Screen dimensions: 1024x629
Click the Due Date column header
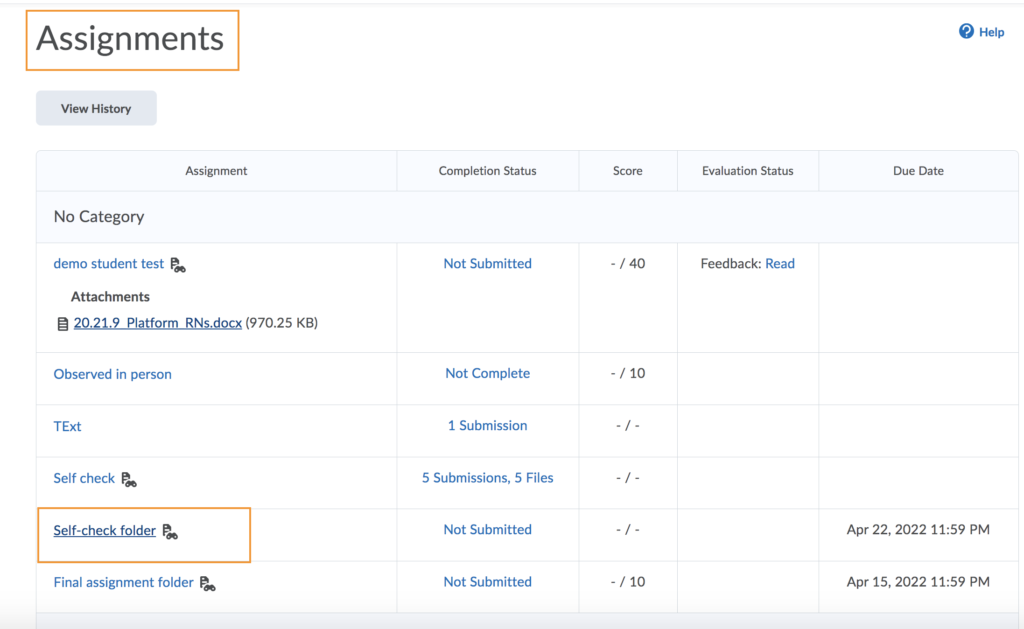tap(917, 171)
